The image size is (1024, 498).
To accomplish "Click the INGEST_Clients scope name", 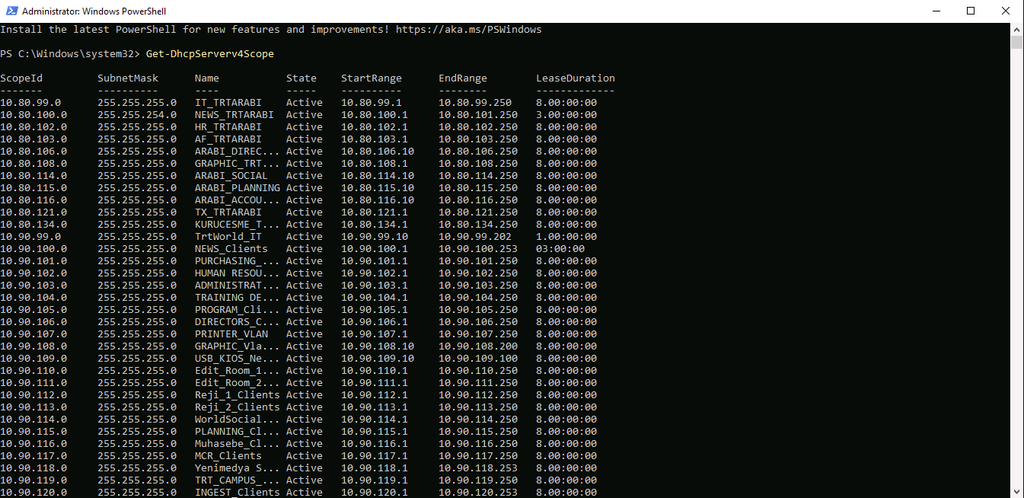I will 237,492.
